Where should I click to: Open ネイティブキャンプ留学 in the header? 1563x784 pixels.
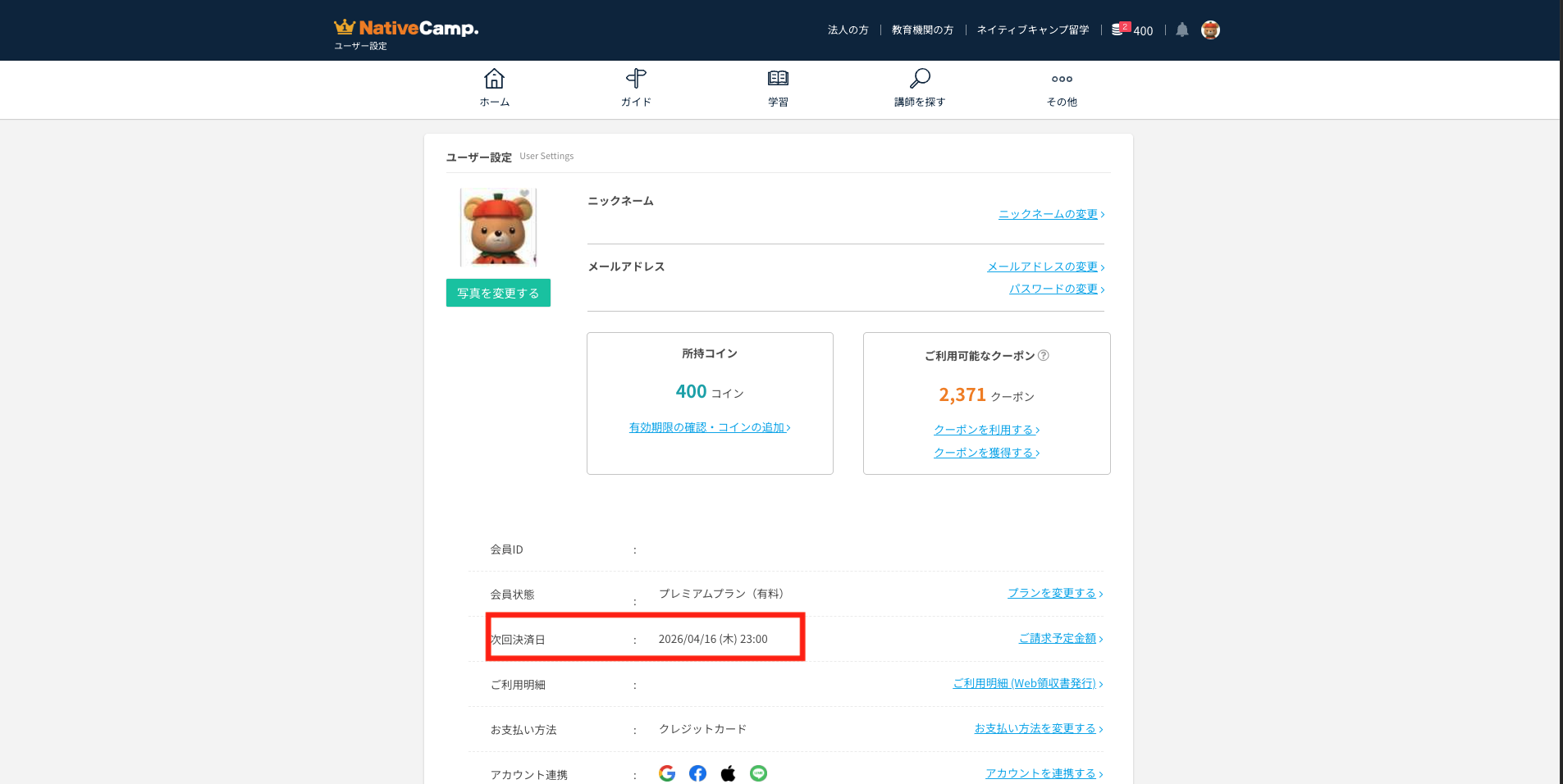pos(1033,30)
